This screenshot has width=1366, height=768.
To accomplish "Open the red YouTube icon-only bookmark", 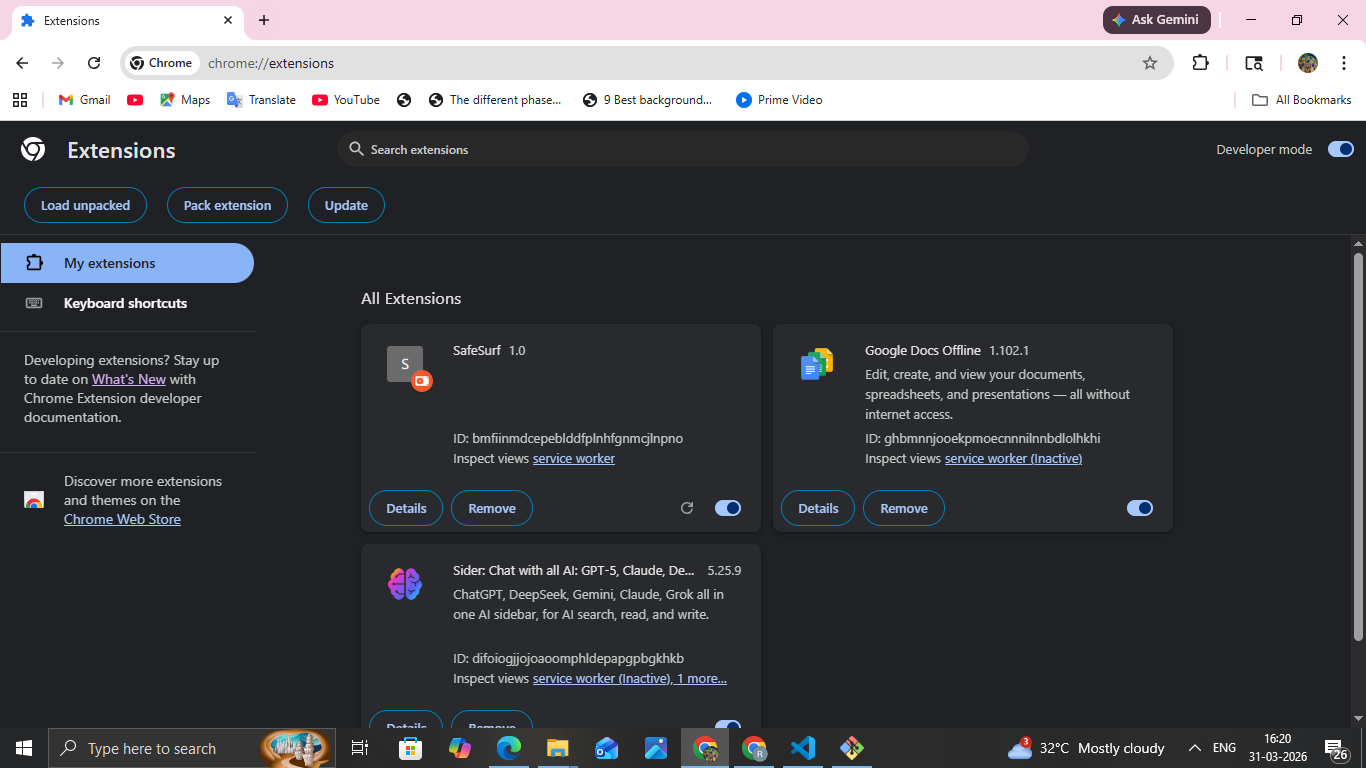I will pyautogui.click(x=135, y=100).
